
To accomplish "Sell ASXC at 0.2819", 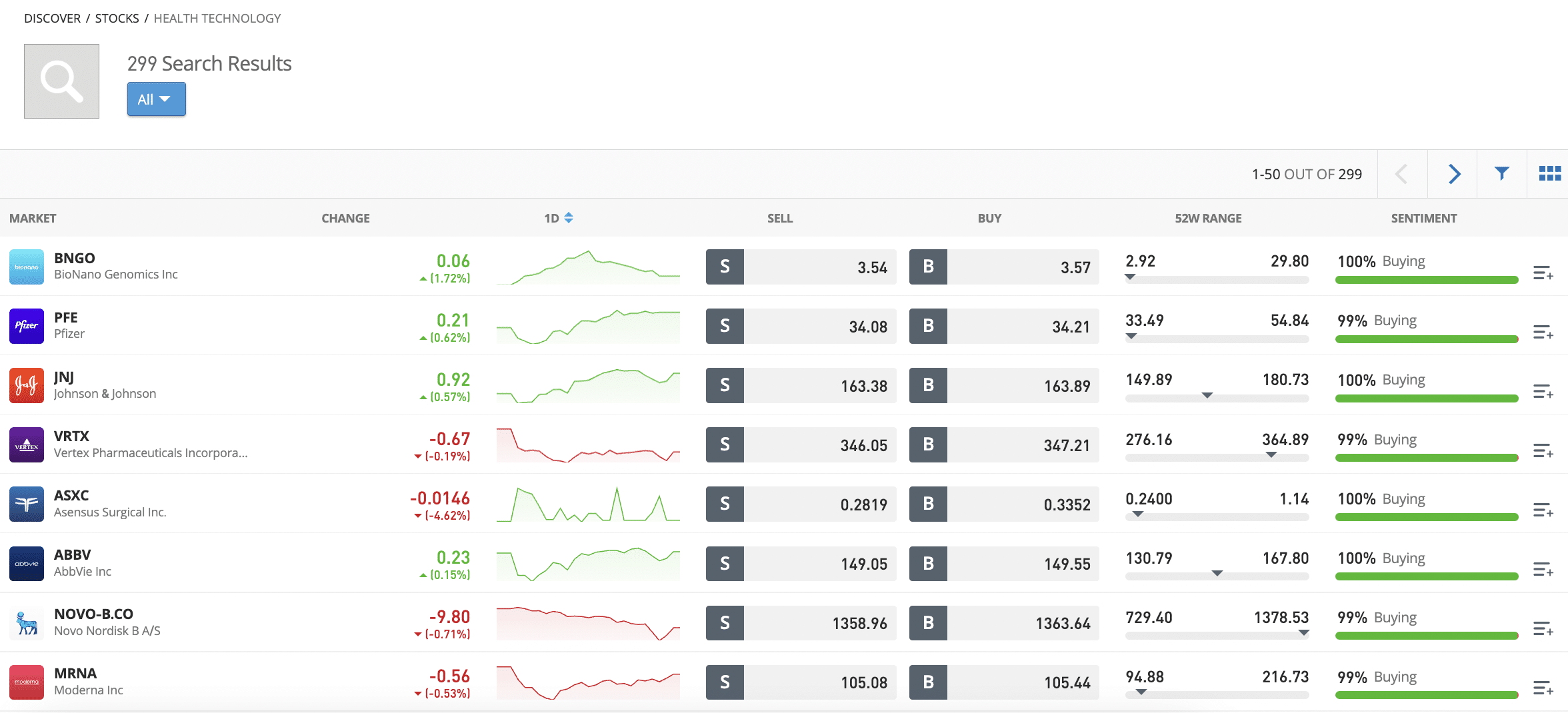I will click(x=801, y=504).
